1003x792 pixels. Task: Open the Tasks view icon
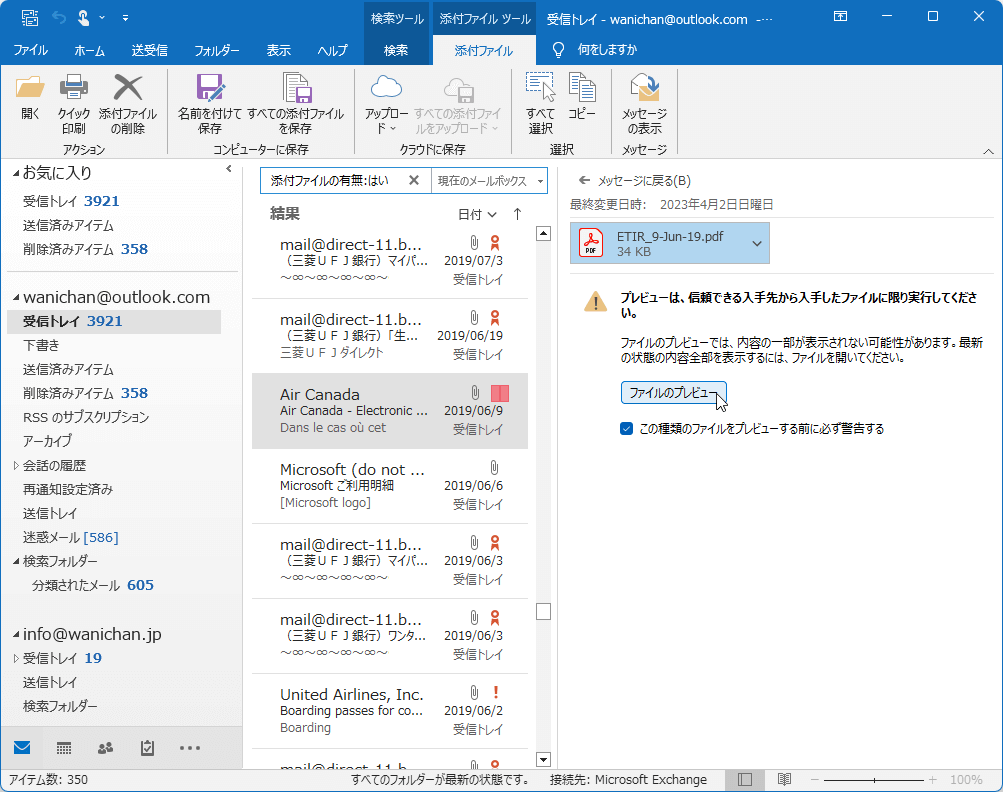click(147, 747)
